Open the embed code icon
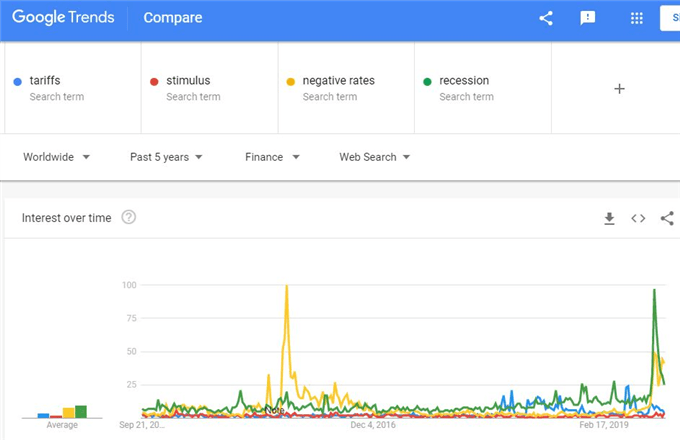This screenshot has width=680, height=440. click(x=638, y=218)
